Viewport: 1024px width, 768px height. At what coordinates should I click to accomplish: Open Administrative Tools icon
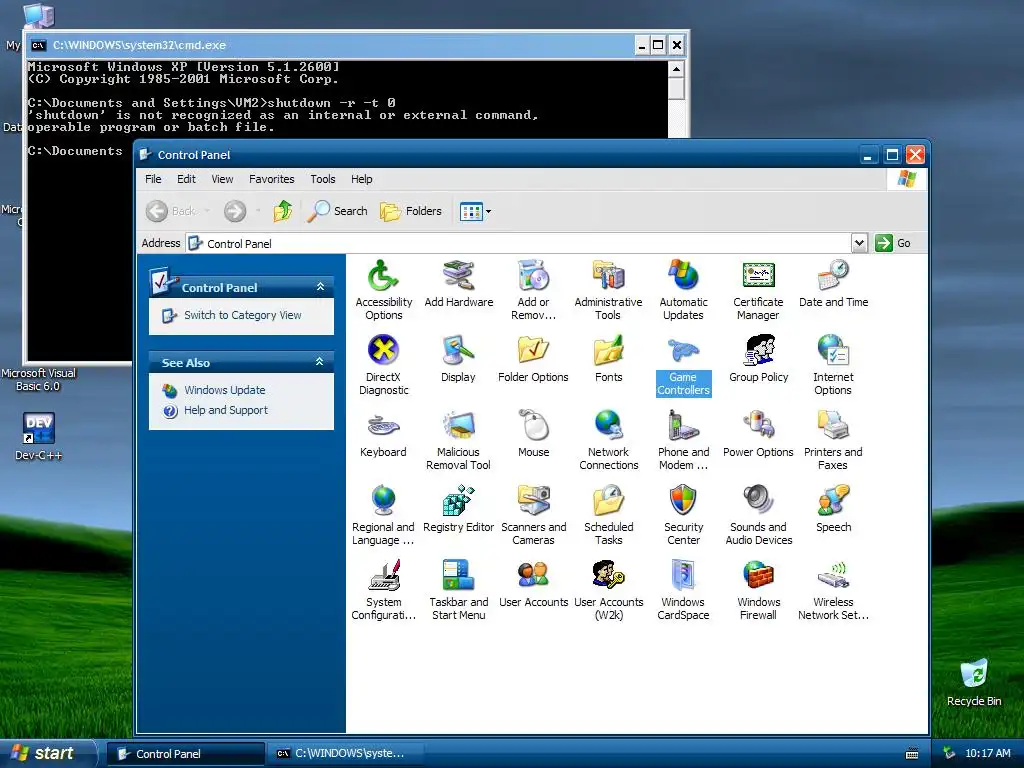(x=608, y=290)
